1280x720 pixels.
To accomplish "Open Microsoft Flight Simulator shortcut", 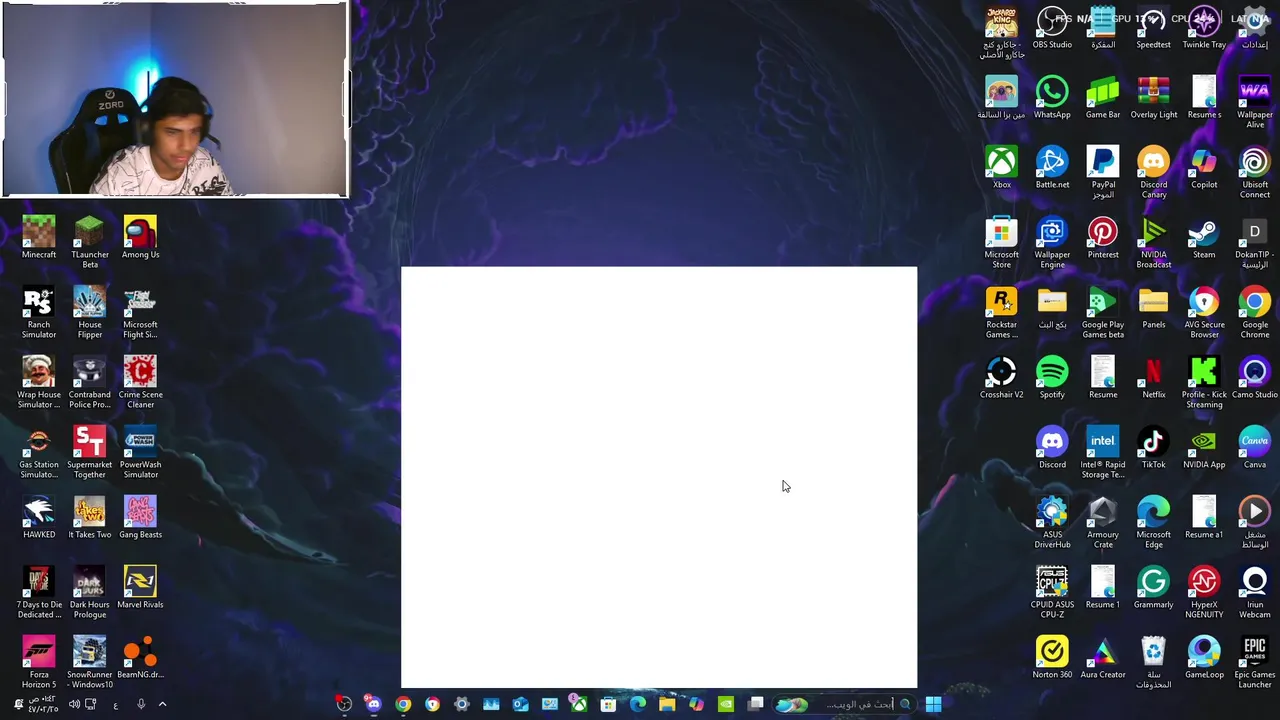I will point(140,312).
